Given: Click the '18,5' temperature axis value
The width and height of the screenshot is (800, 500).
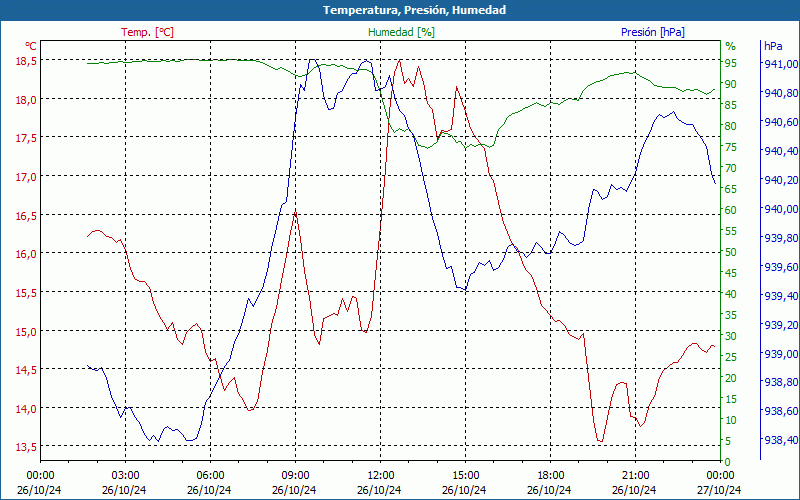Looking at the screenshot, I should (x=26, y=61).
